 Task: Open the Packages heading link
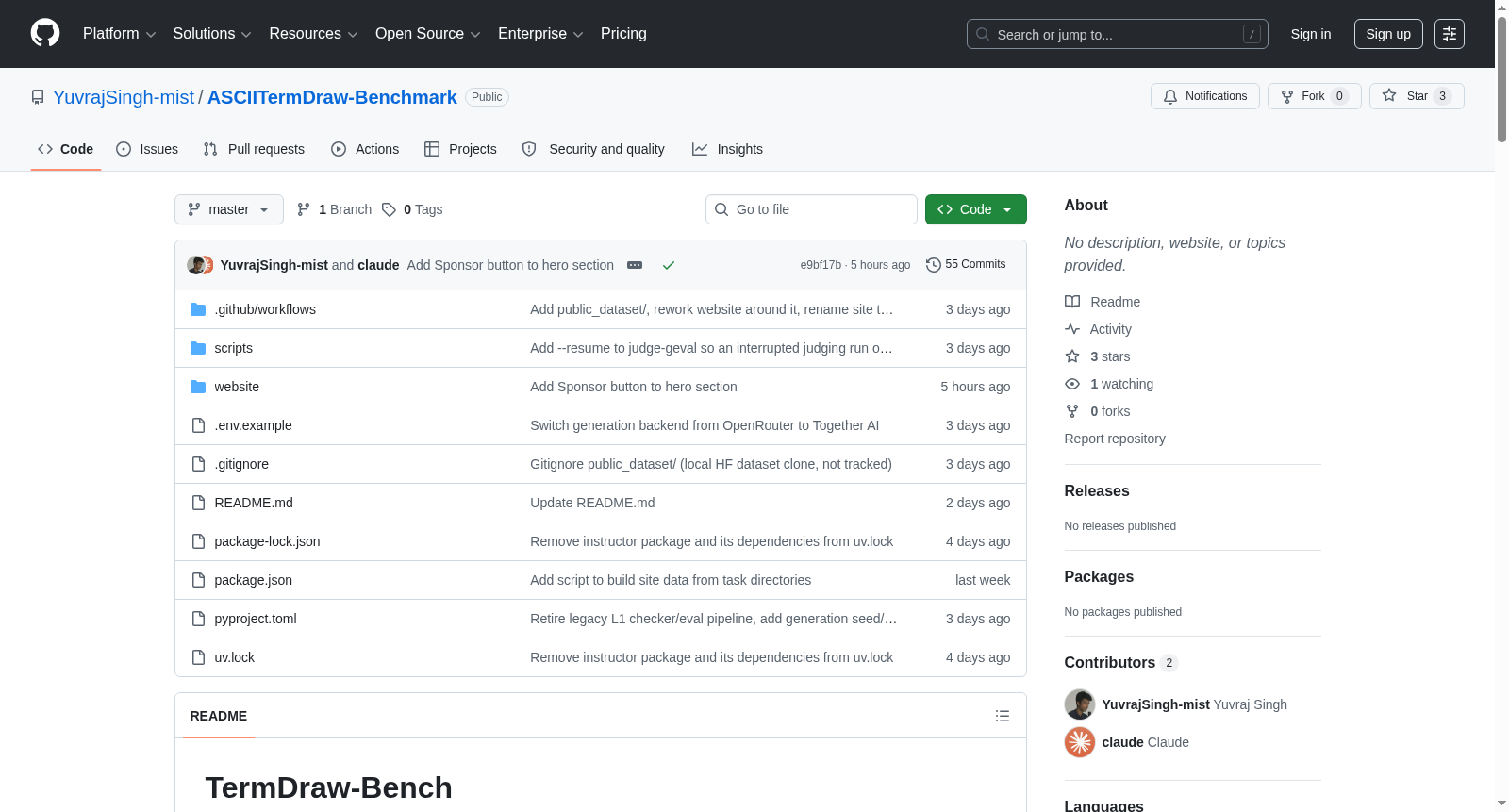(x=1099, y=576)
